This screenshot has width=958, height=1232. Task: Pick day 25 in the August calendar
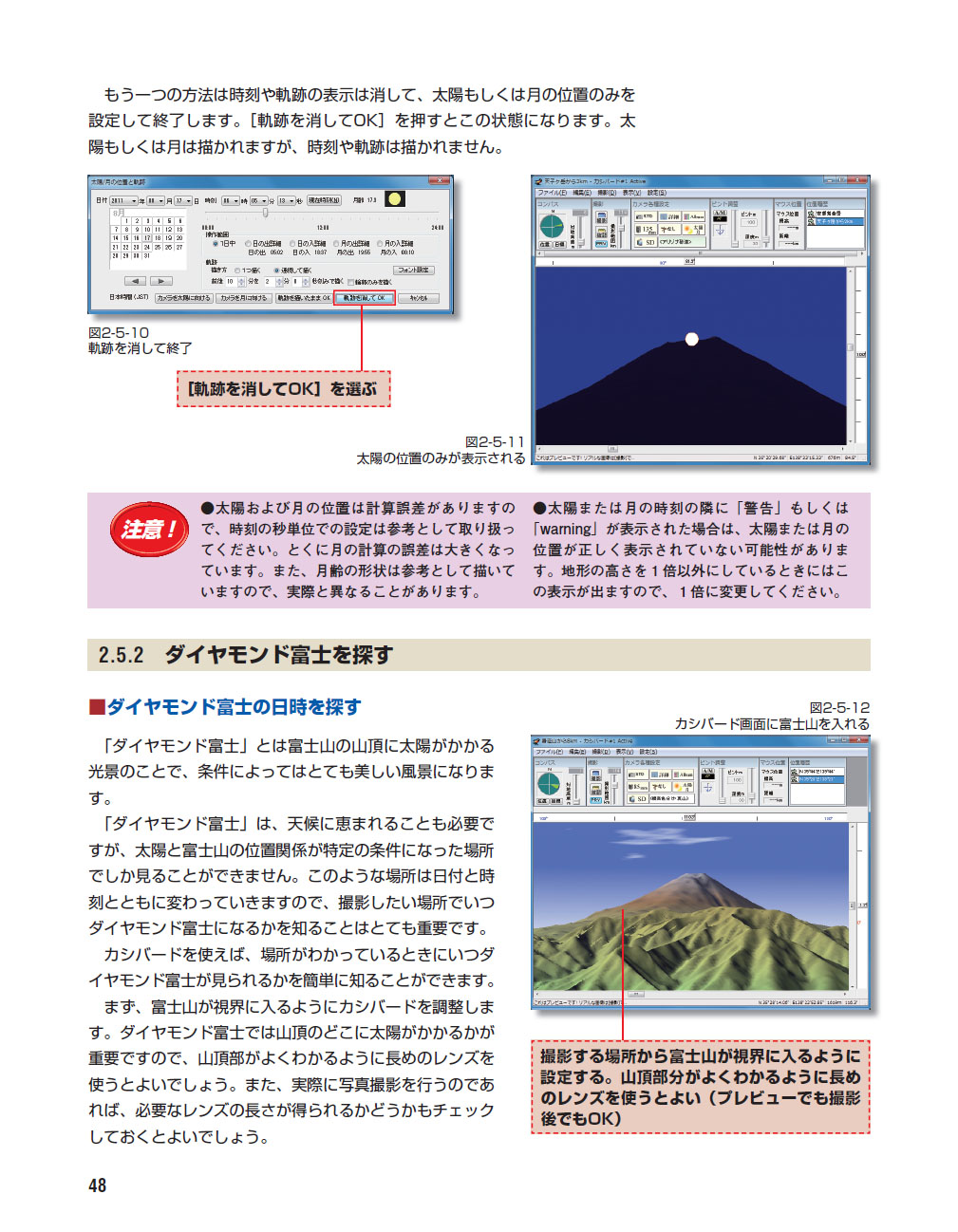tap(158, 247)
